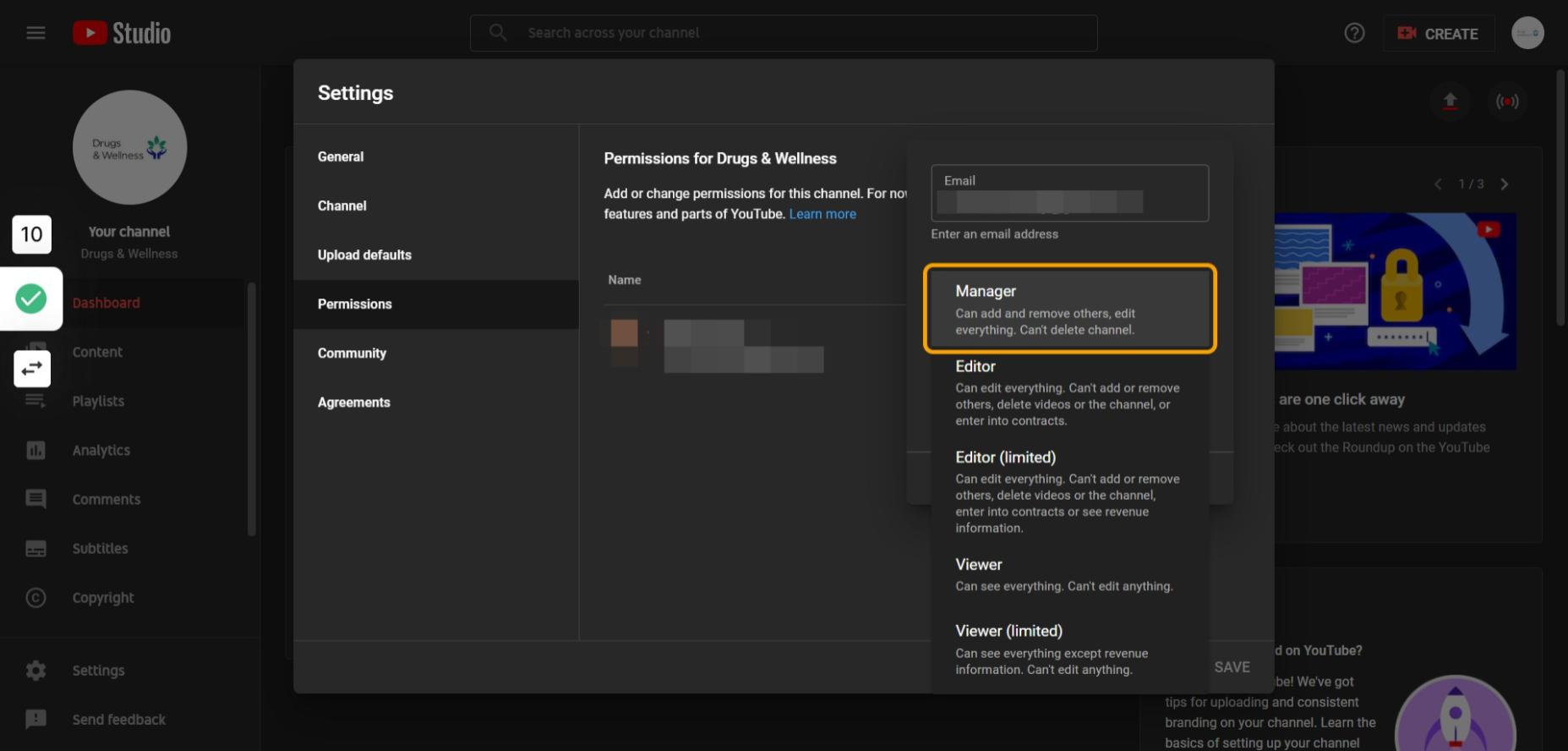Open Dashboard in the sidebar

(123, 303)
